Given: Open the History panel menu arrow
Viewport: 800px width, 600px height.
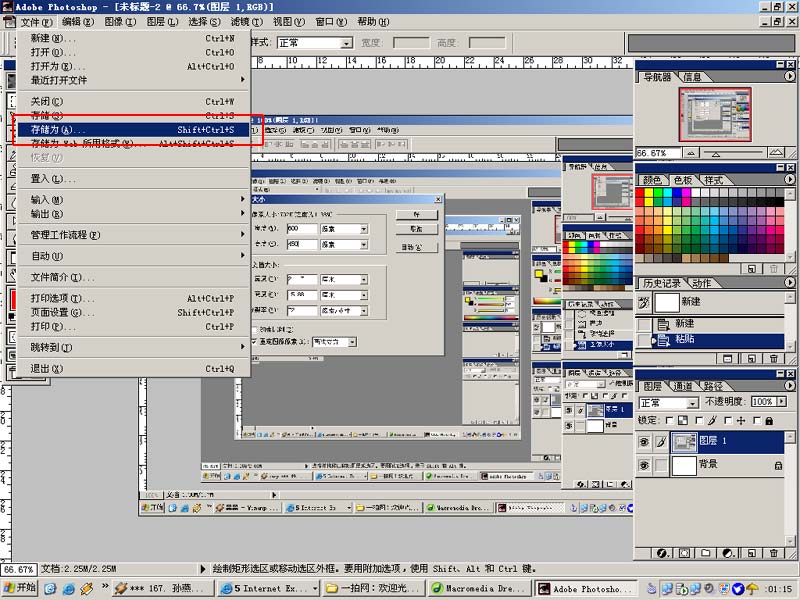Looking at the screenshot, I should pos(789,283).
